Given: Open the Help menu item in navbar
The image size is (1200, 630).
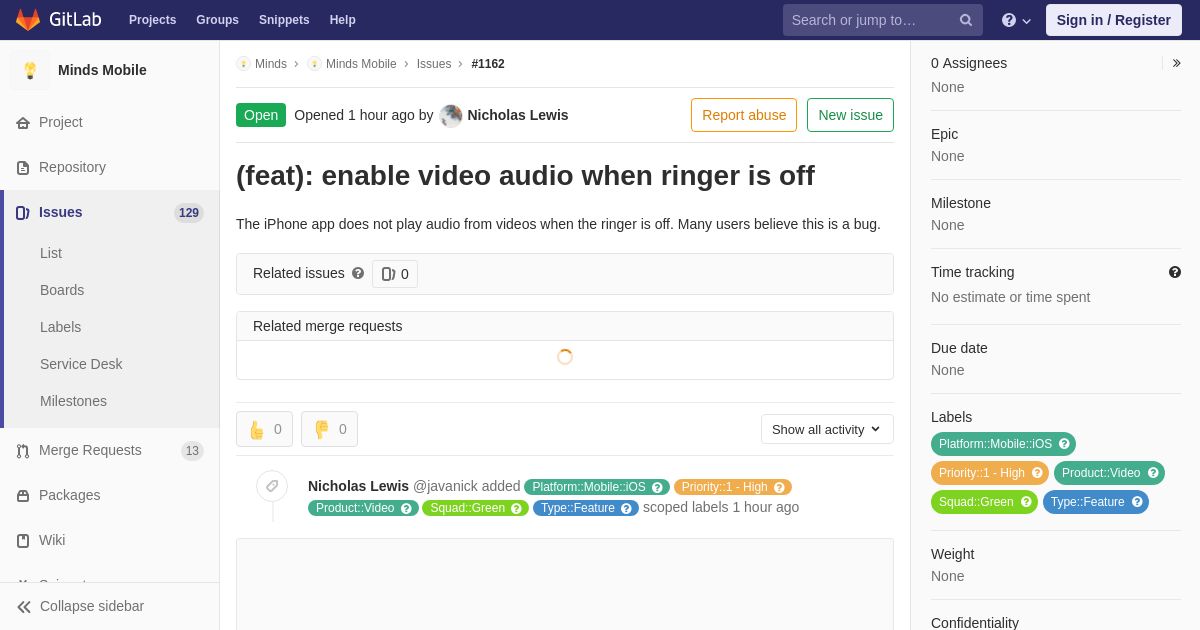Looking at the screenshot, I should (x=343, y=20).
